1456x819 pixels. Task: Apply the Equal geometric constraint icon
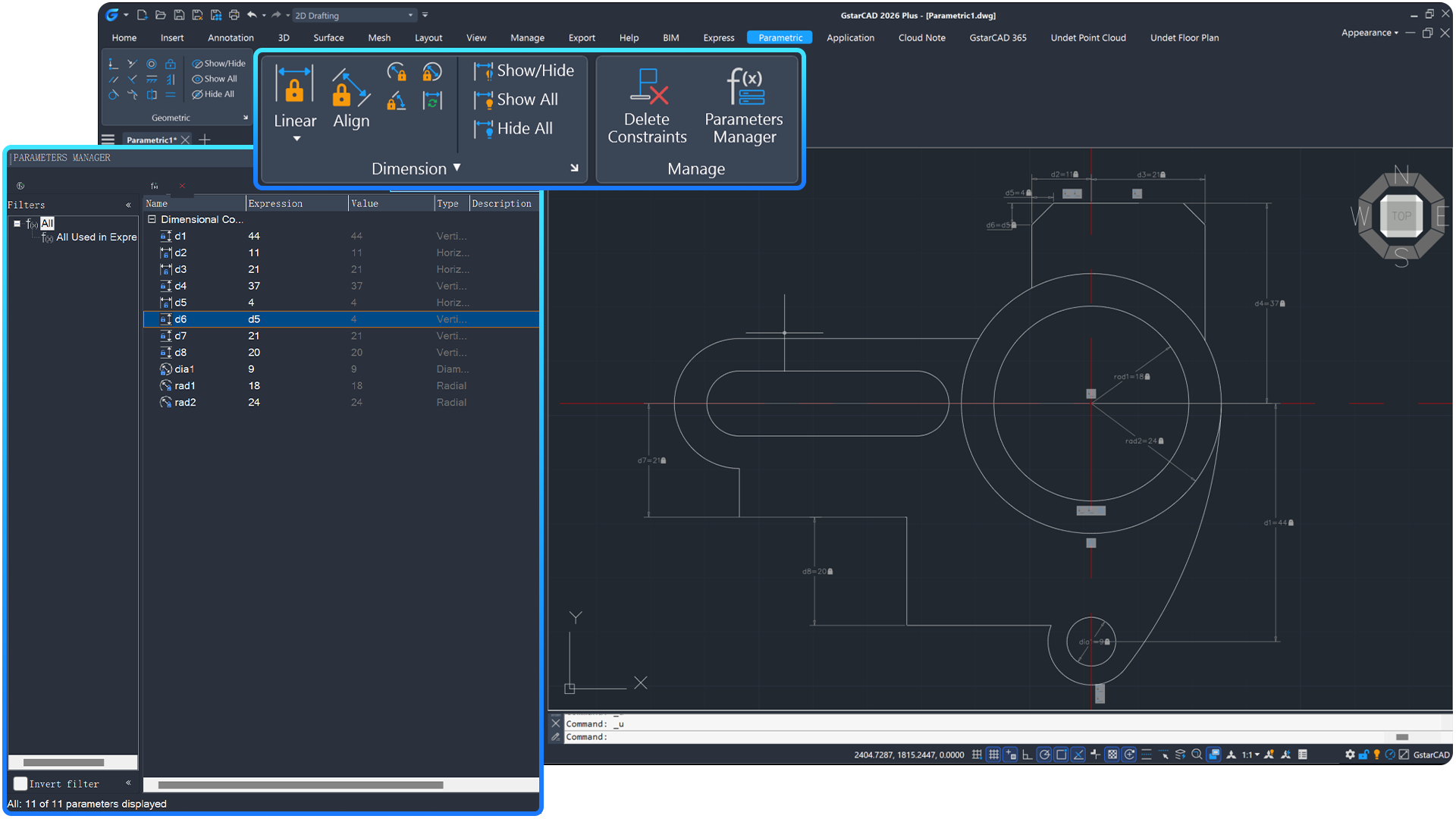click(x=171, y=95)
